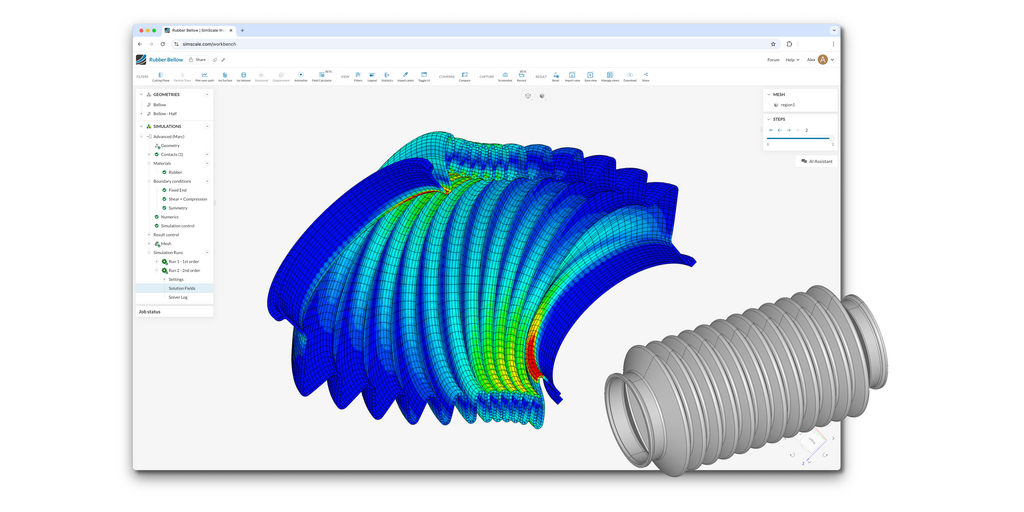Toggle the Legend display
This screenshot has height=512, width=1024.
(x=372, y=76)
